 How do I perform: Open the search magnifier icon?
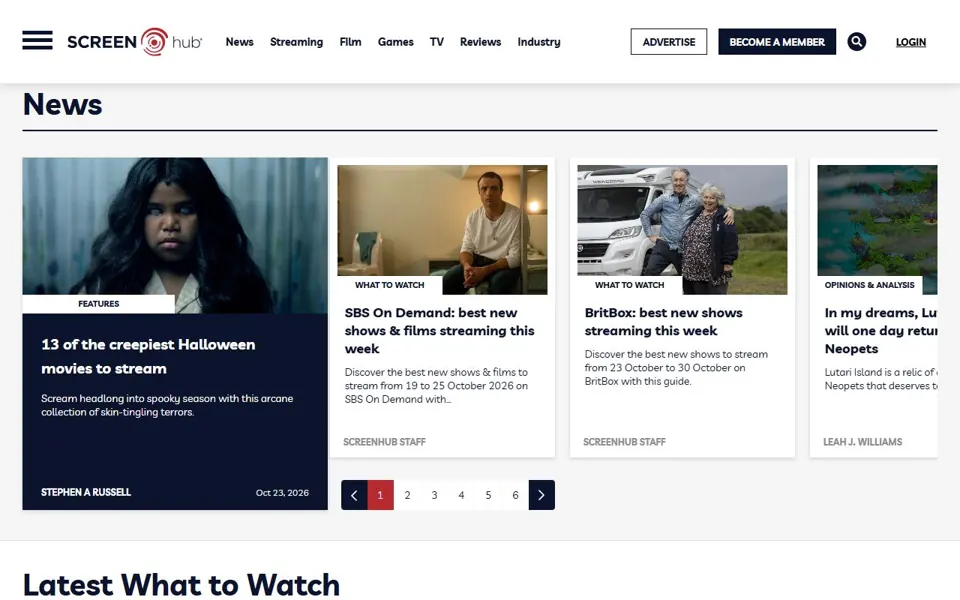tap(857, 42)
